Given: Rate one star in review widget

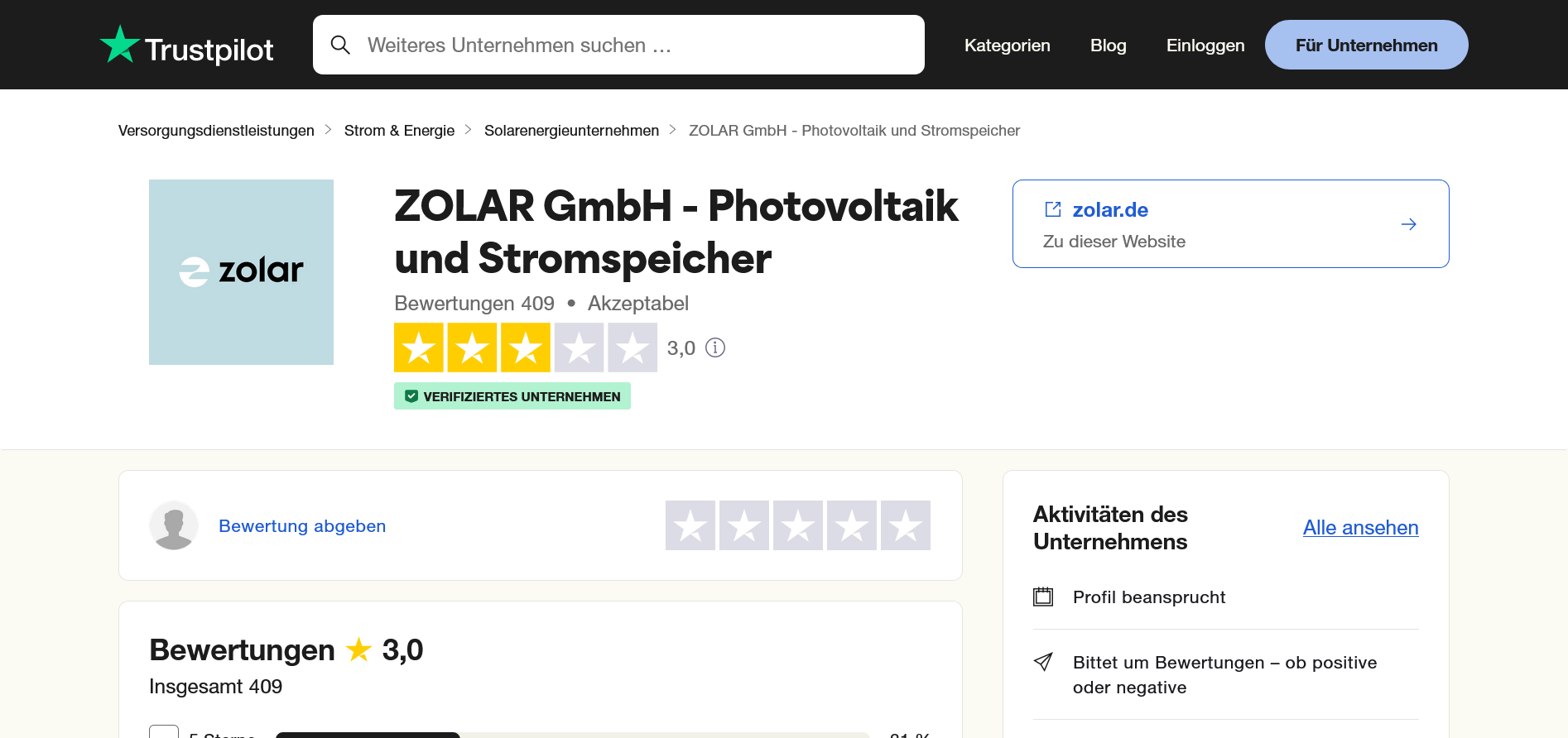Looking at the screenshot, I should tap(690, 525).
